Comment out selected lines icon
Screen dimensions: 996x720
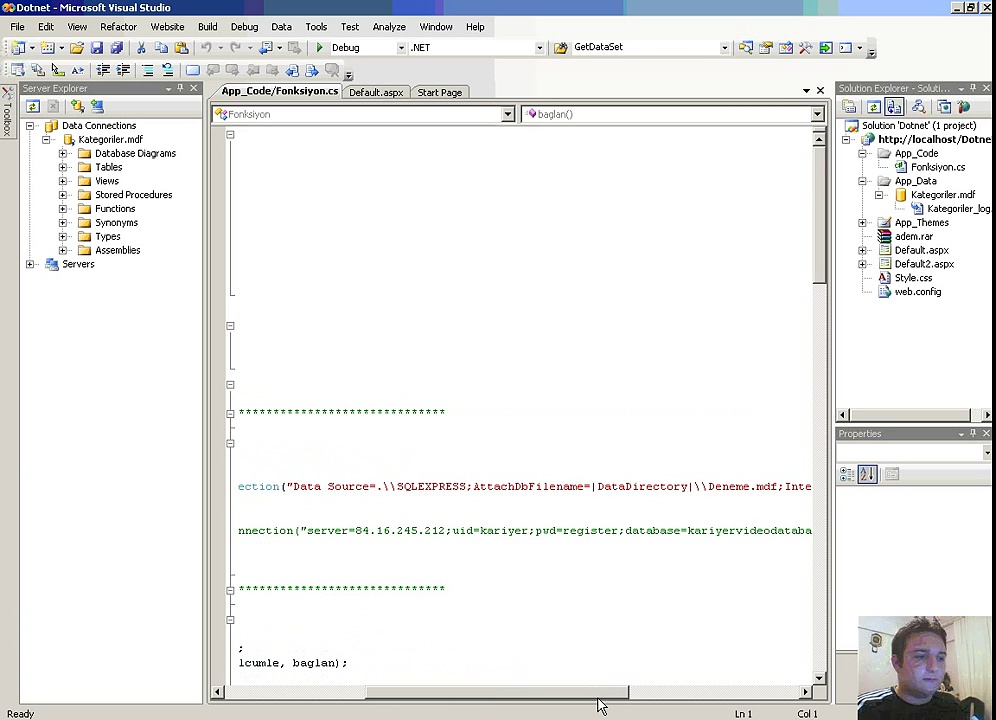[147, 70]
